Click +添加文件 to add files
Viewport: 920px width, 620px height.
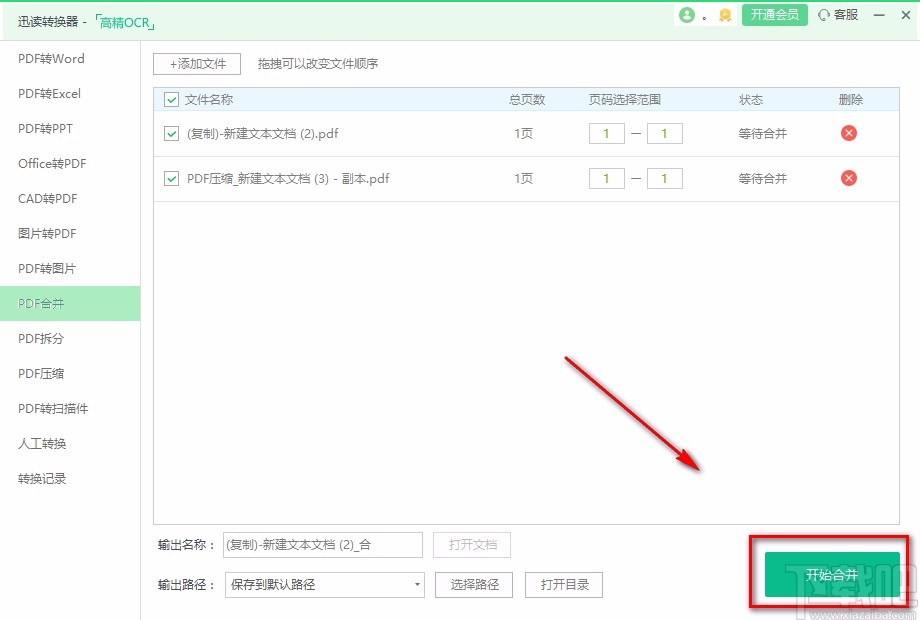click(x=196, y=63)
